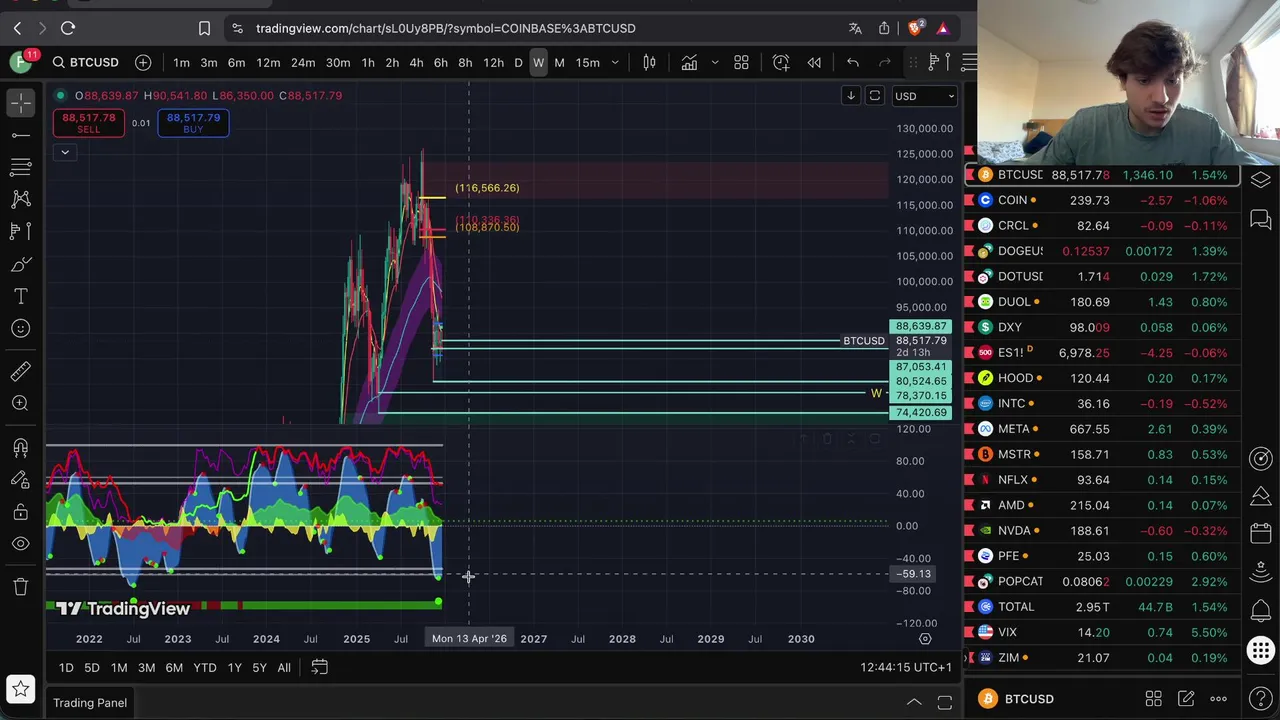The width and height of the screenshot is (1280, 720).
Task: Toggle magnet mode in left toolbar
Action: point(21,447)
